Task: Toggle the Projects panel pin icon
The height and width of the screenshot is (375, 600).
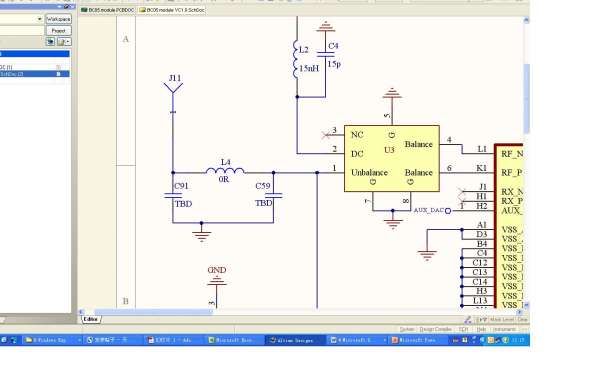Action: pos(66,7)
